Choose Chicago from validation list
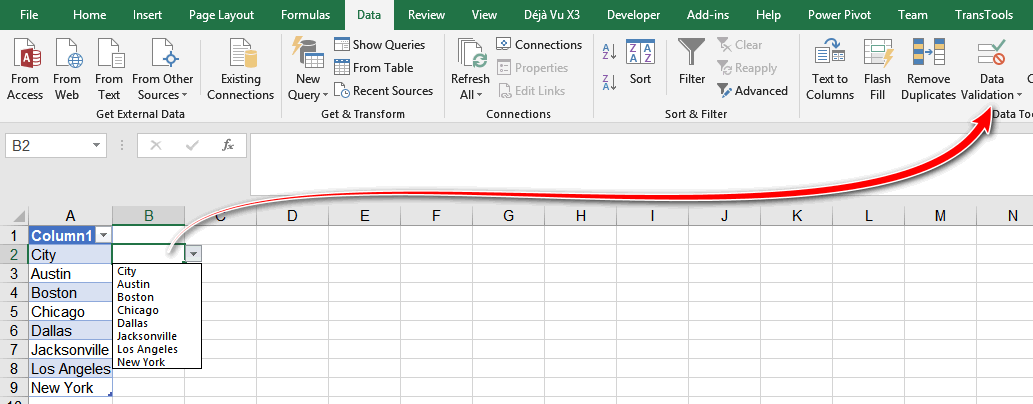This screenshot has width=1033, height=404. tap(138, 310)
